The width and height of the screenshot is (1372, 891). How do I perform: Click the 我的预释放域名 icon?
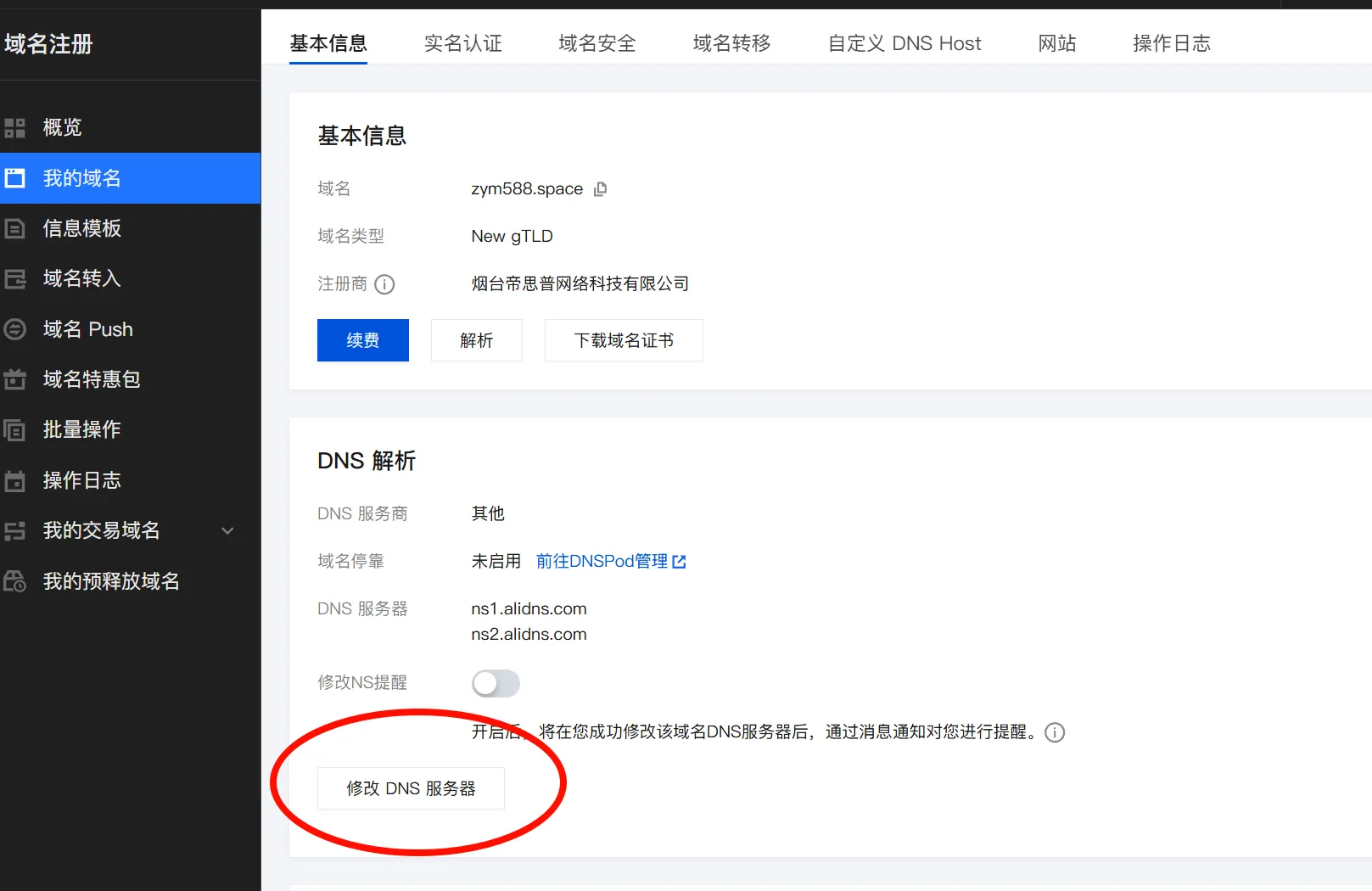[15, 581]
